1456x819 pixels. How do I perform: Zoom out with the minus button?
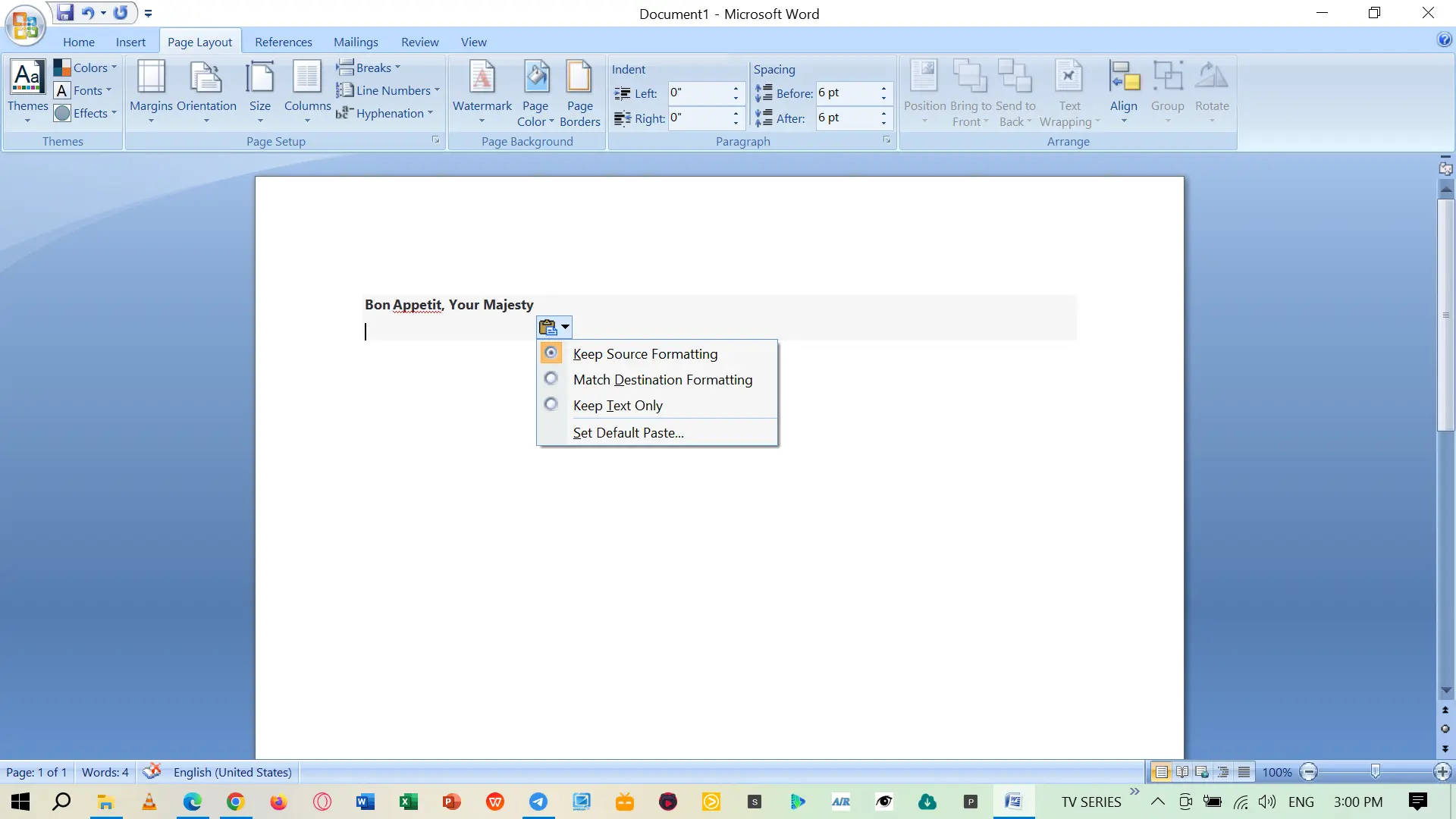tap(1309, 772)
